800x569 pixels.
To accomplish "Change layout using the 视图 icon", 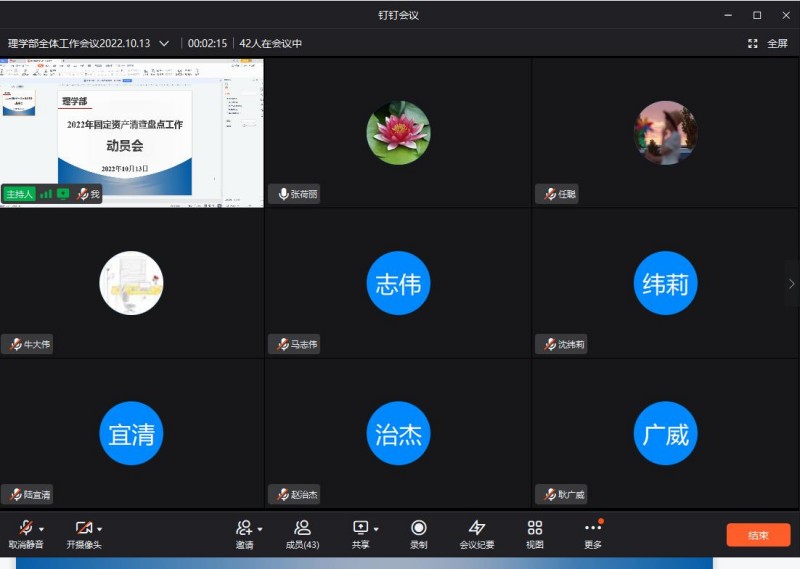I will 535,533.
